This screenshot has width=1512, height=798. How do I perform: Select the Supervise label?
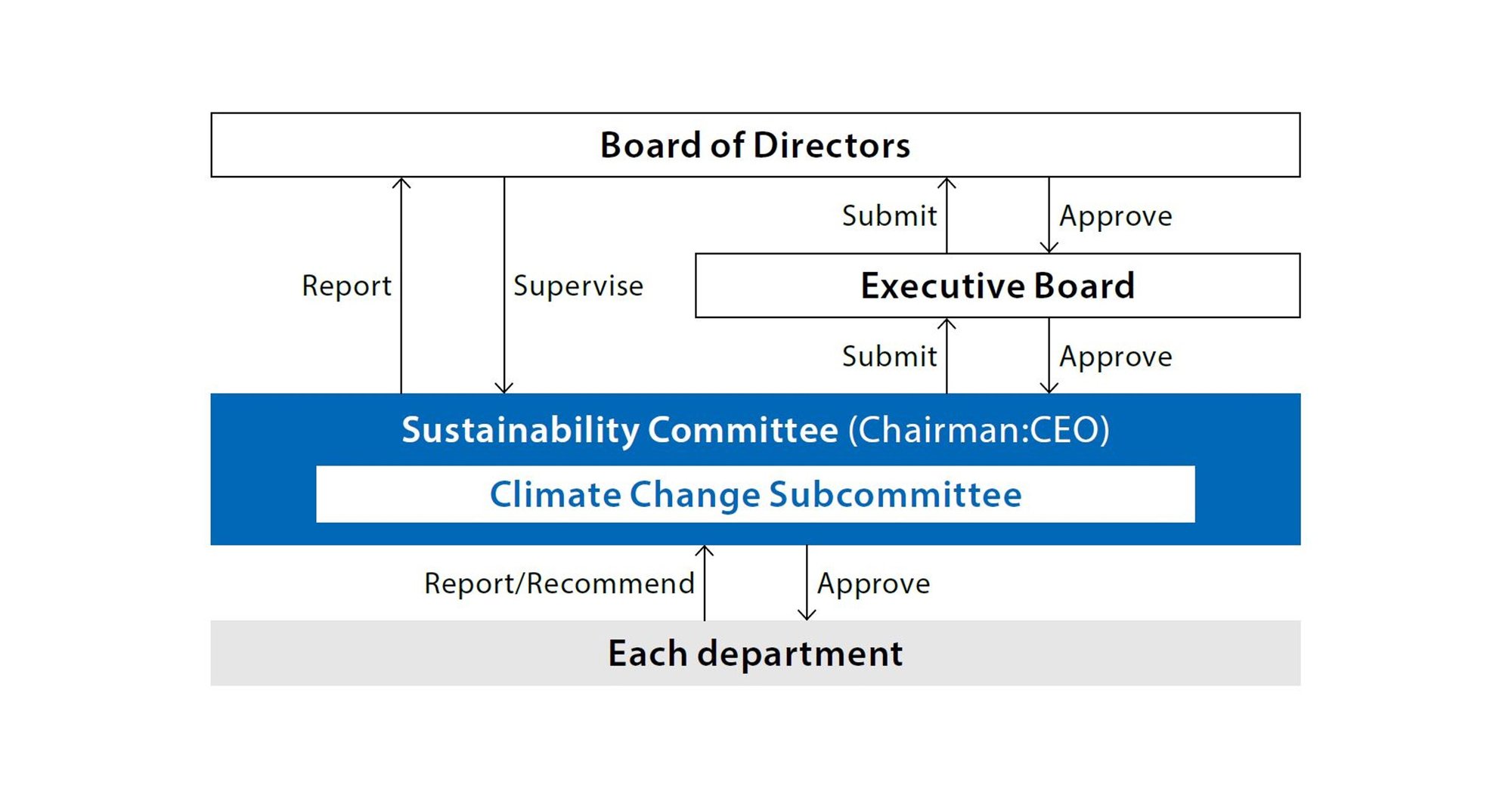578,286
